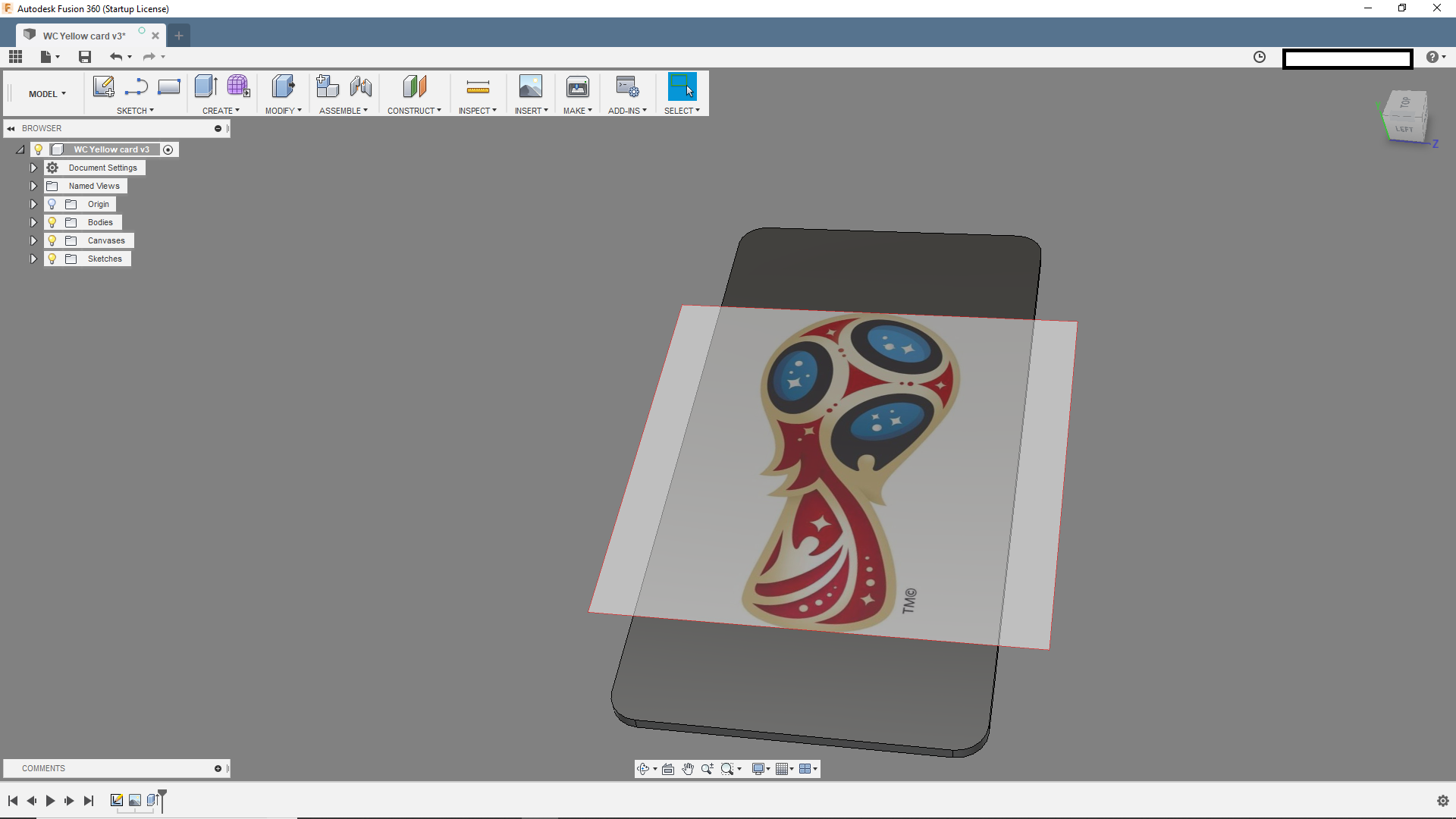Open the SKETCH menu
The width and height of the screenshot is (1456, 819).
pos(135,111)
